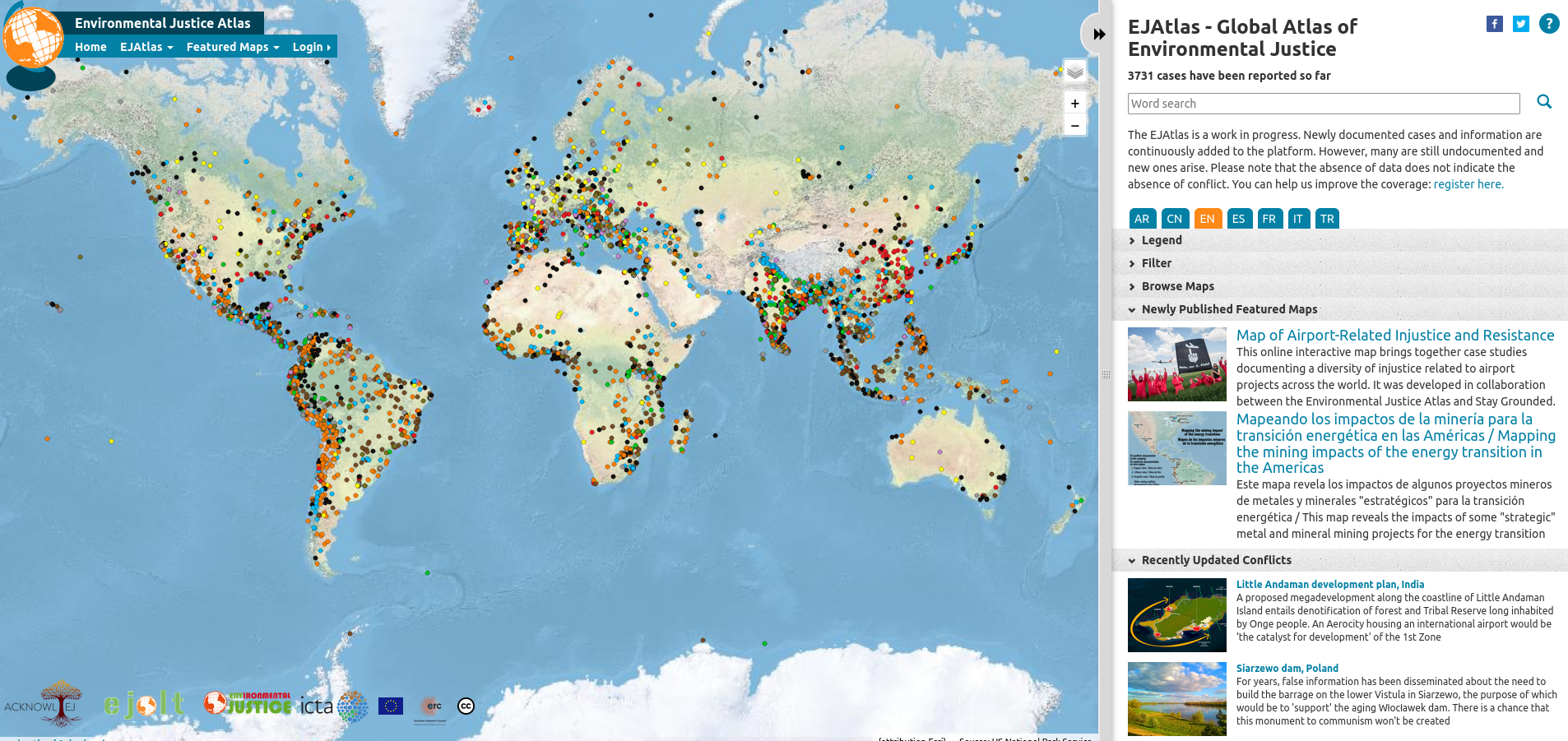Screen dimensions: 1568x741
Task: Click the Environmental Justice Atlas title banner
Action: click(162, 23)
